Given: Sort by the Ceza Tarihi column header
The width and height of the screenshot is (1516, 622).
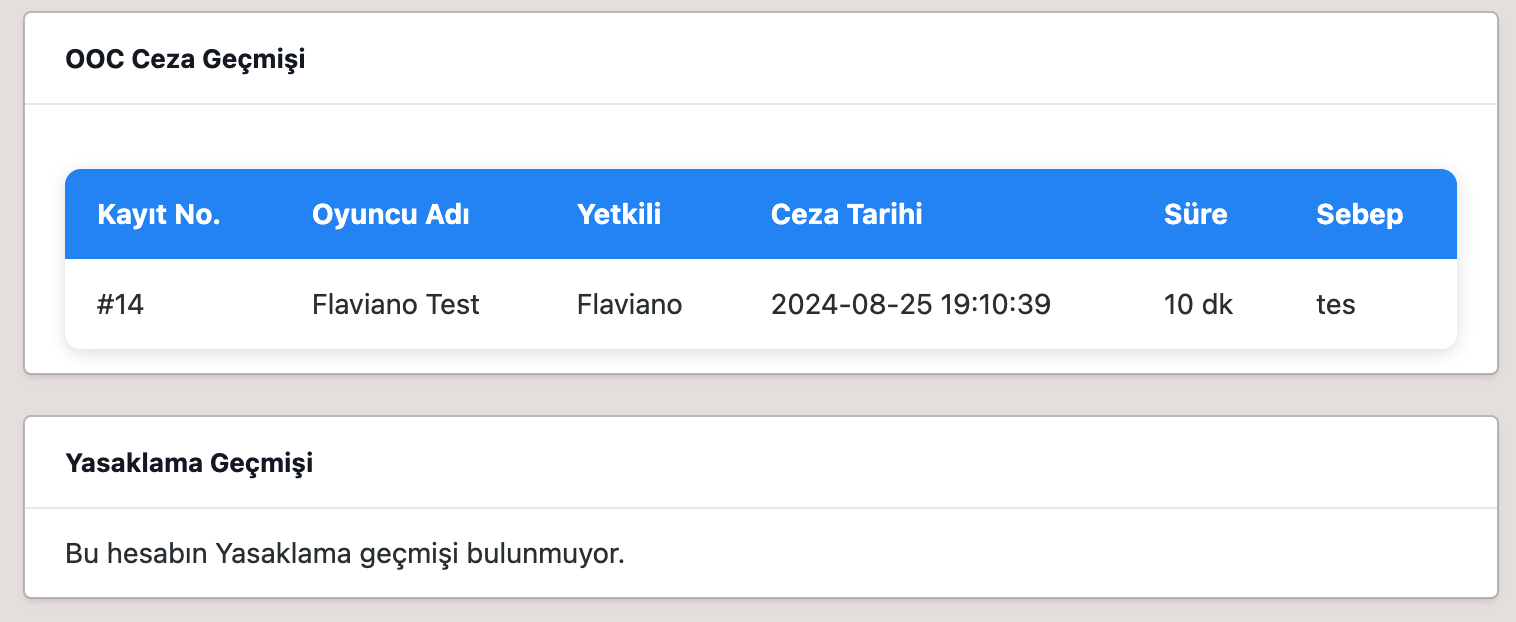Looking at the screenshot, I should (846, 214).
